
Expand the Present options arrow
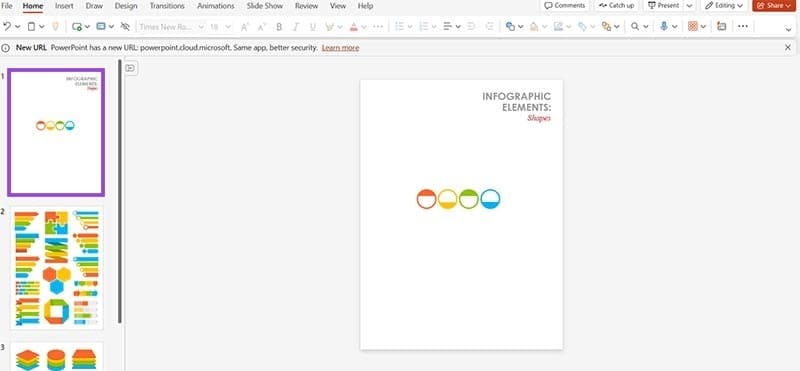pyautogui.click(x=689, y=6)
